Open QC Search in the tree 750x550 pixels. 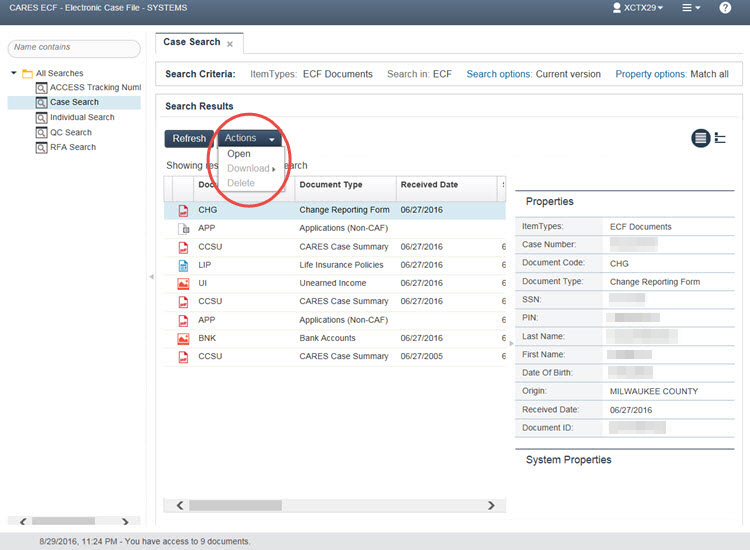[71, 132]
